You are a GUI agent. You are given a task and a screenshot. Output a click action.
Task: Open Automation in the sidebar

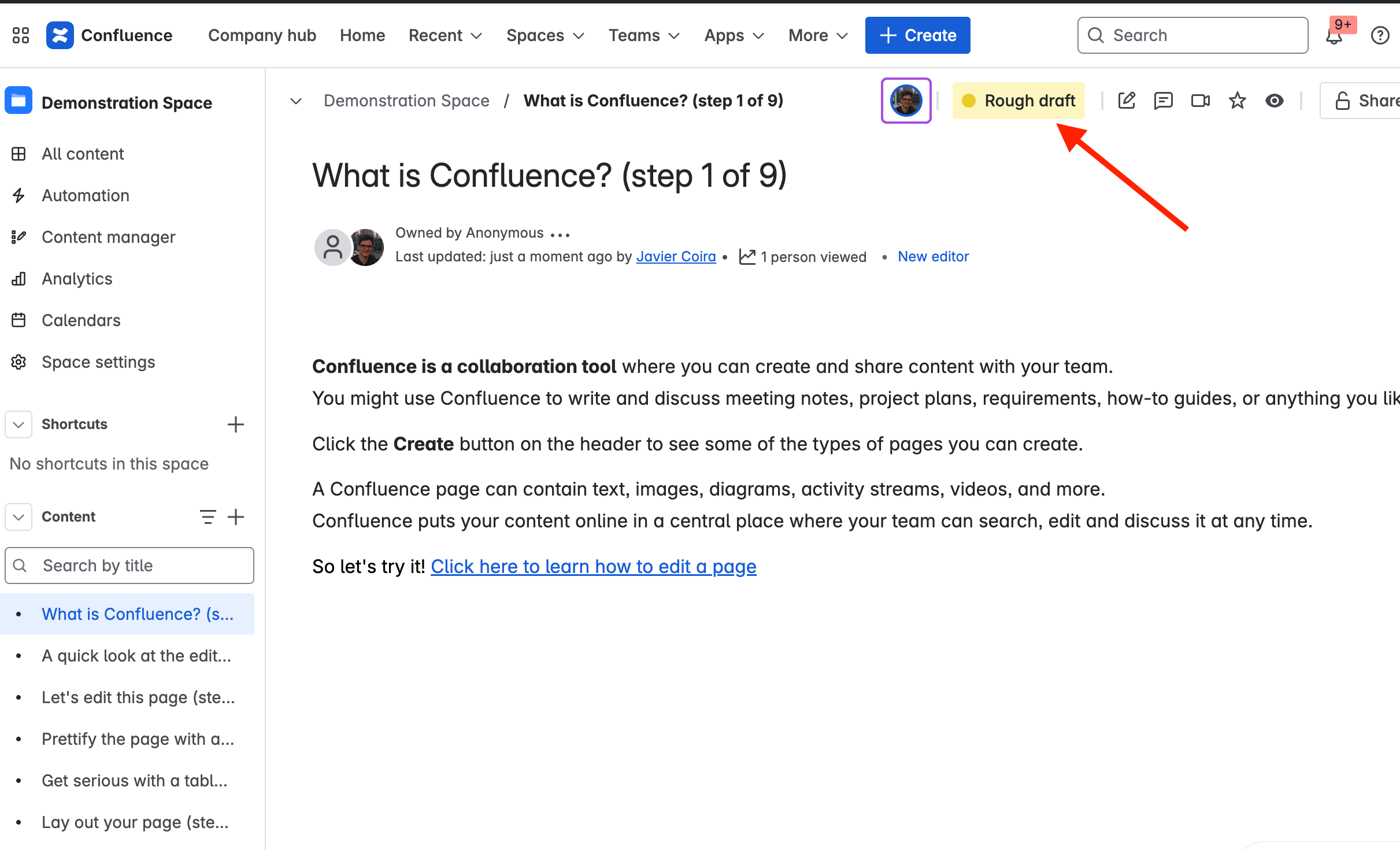pyautogui.click(x=85, y=195)
